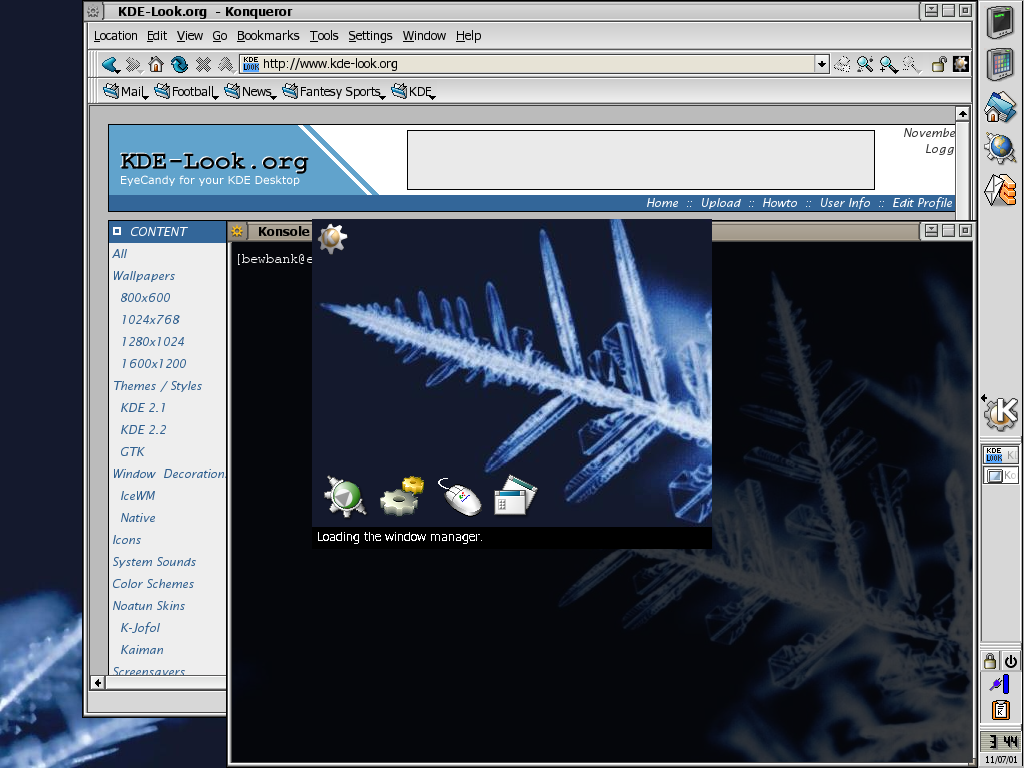This screenshot has width=1024, height=768.
Task: Open the Window menu
Action: [424, 36]
